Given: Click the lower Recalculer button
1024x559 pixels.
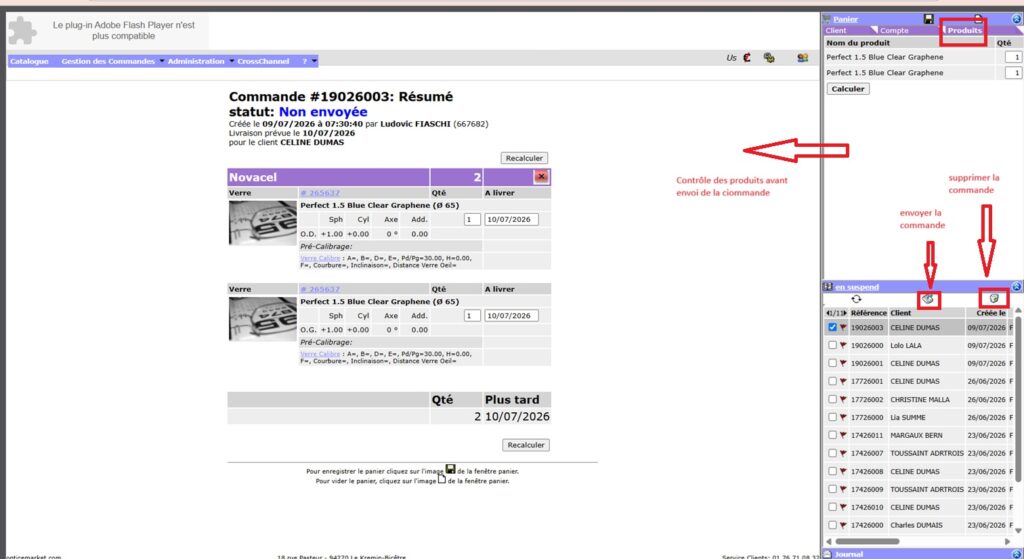Looking at the screenshot, I should point(526,445).
